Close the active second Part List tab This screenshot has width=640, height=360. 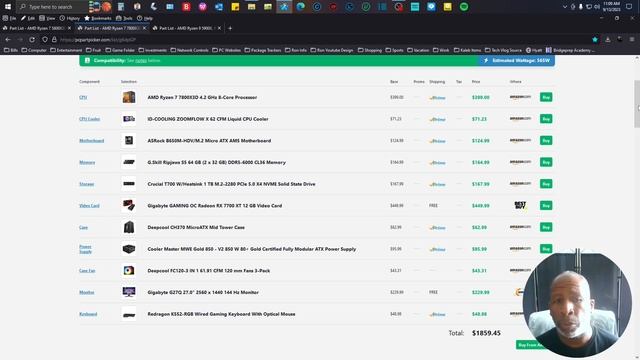144,28
